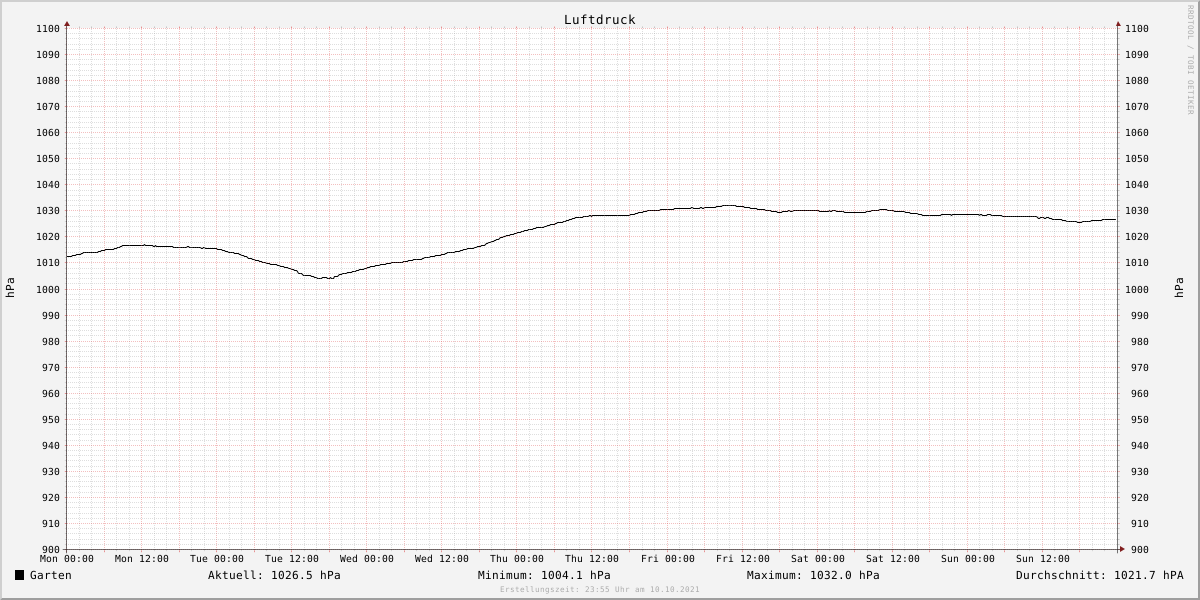Click the Sun 12:00 time axis label

(1043, 559)
